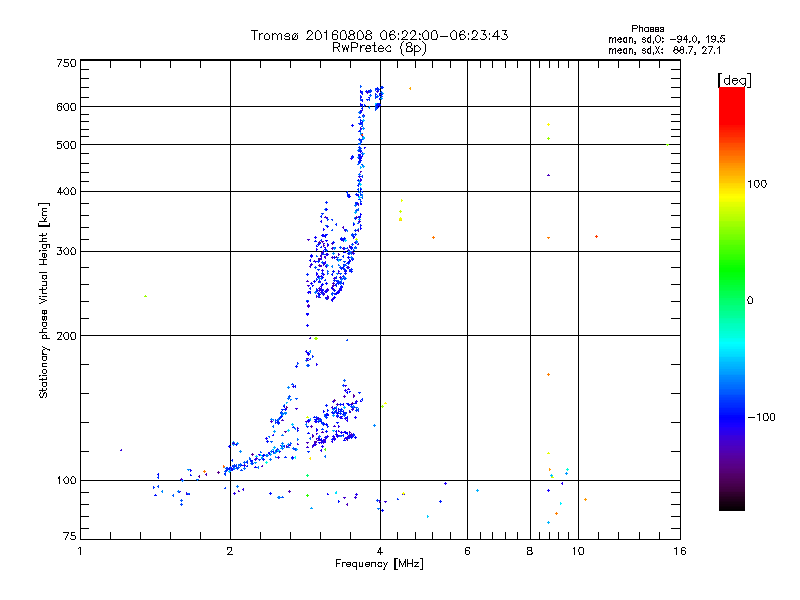Click the plot title 'Tromsø 20160808 06:22:00-06:23:43'
This screenshot has width=800, height=600.
point(379,35)
